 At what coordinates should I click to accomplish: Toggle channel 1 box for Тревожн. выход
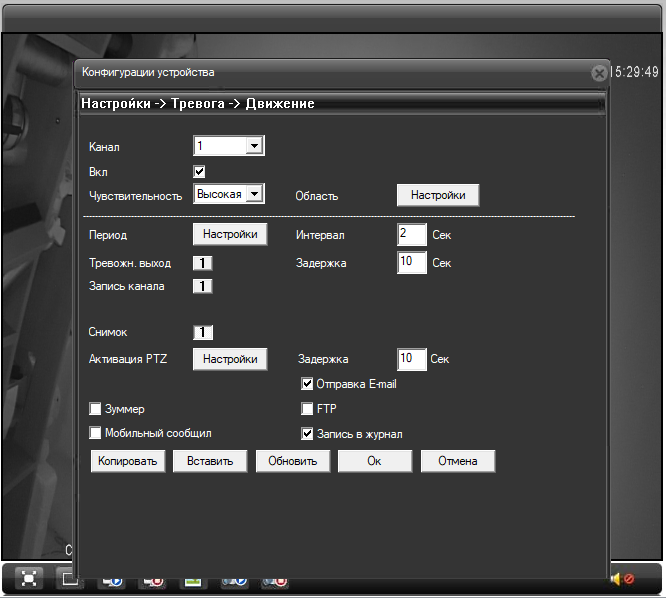[x=202, y=263]
